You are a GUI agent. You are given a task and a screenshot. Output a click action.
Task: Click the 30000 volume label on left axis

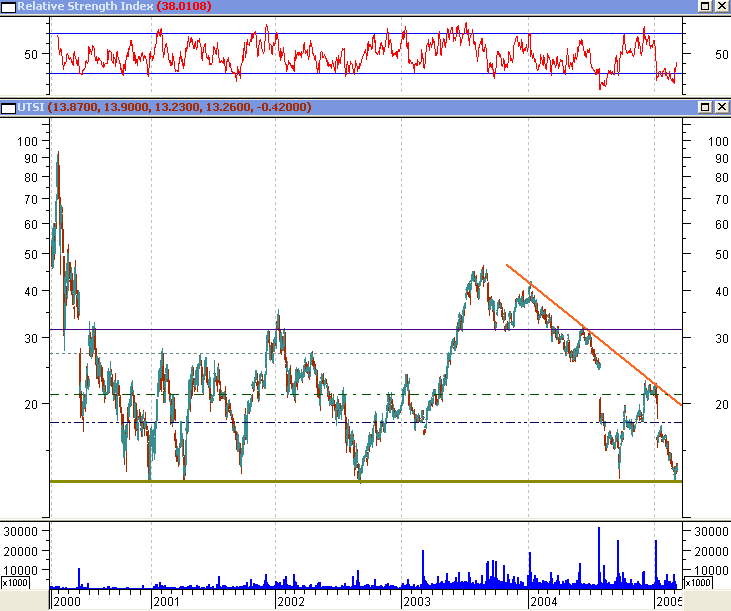(21, 532)
